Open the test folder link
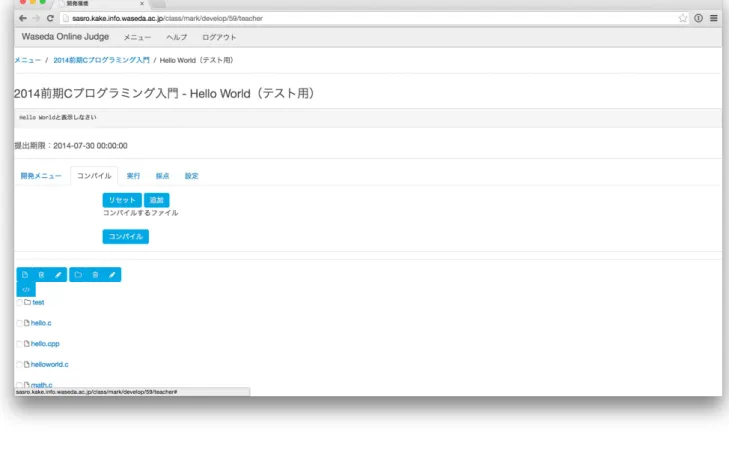 click(x=38, y=302)
